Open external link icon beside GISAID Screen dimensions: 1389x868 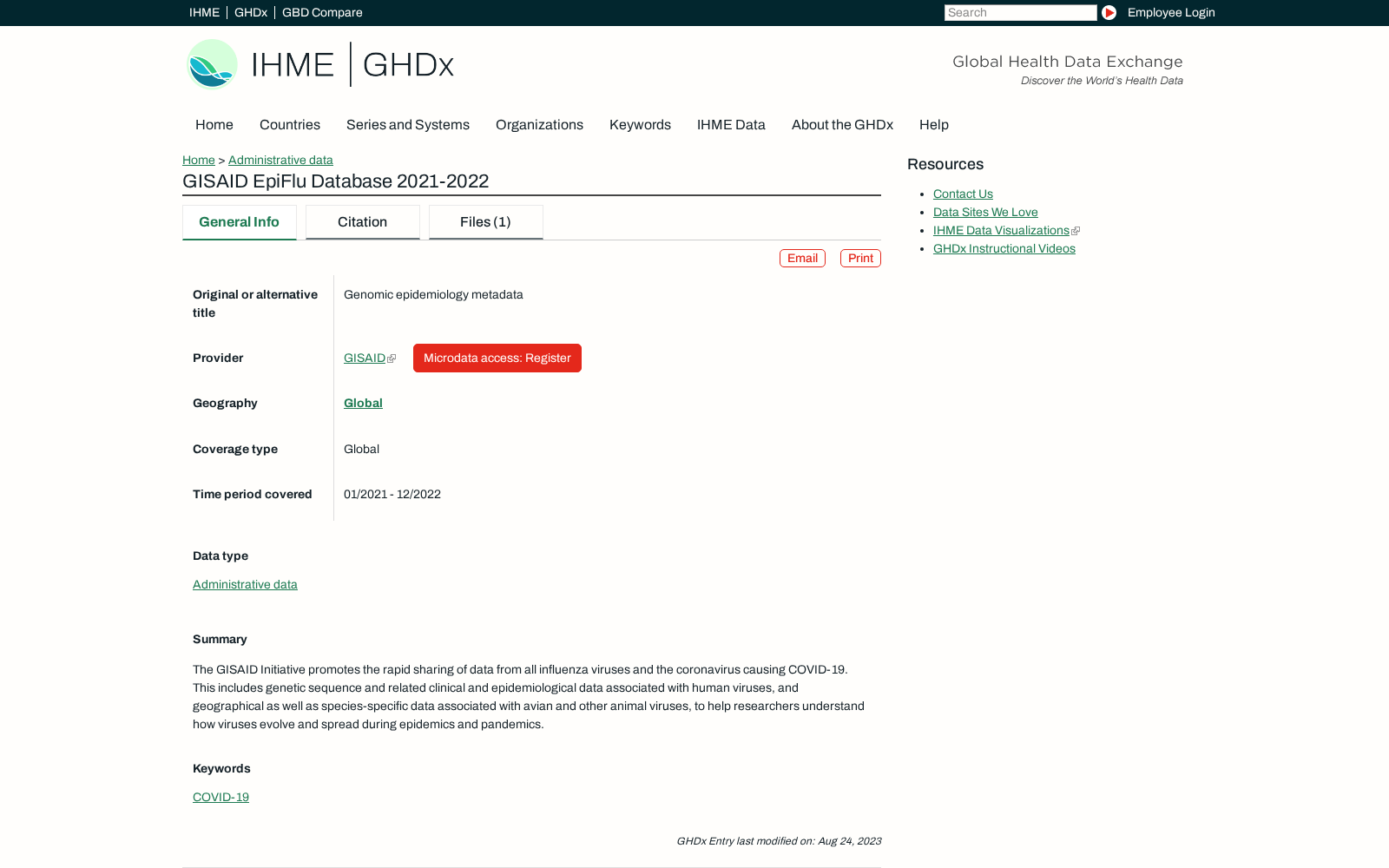point(392,358)
